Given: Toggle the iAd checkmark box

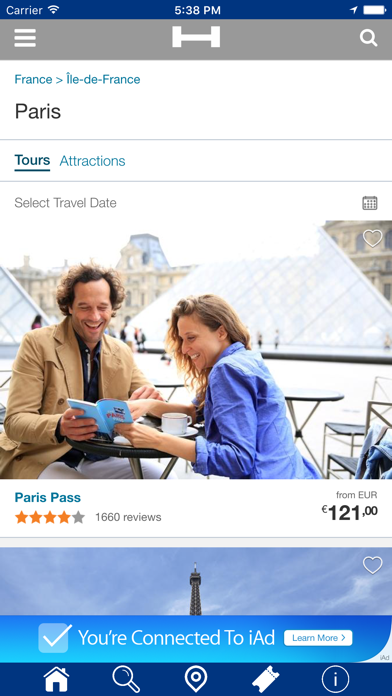Looking at the screenshot, I should tap(55, 638).
